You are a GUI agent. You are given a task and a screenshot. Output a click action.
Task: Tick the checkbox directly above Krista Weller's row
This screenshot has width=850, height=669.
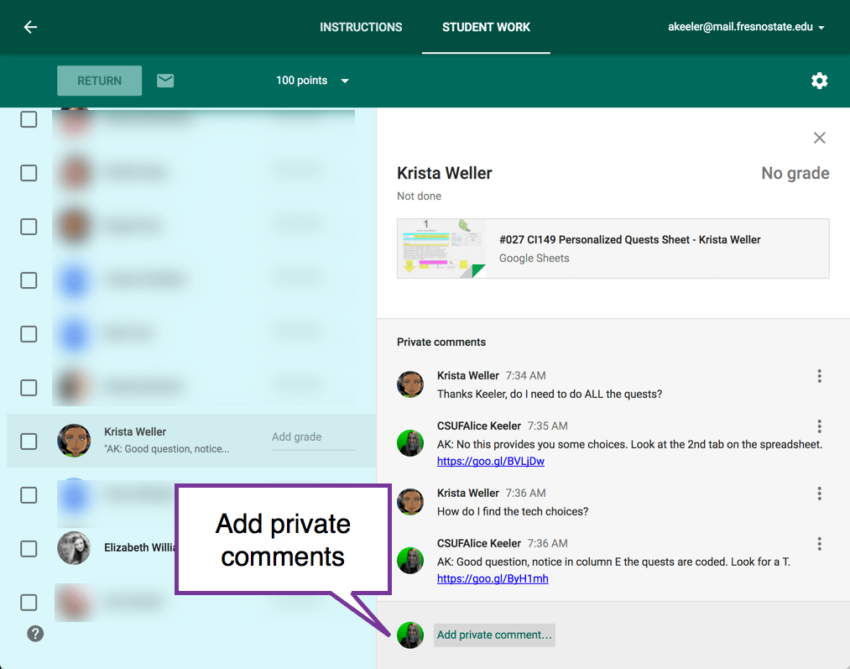coord(29,388)
